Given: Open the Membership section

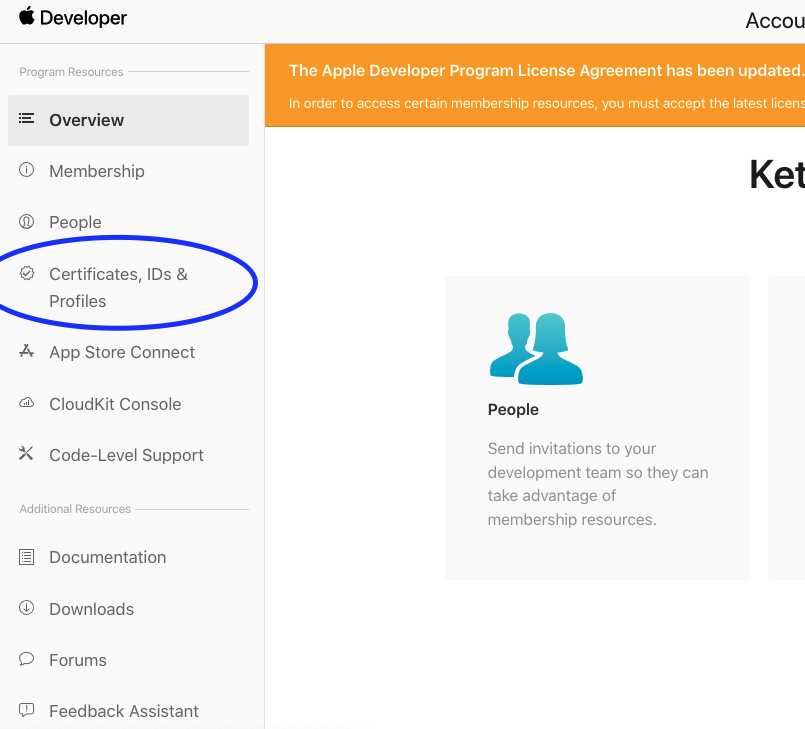Looking at the screenshot, I should coord(97,171).
